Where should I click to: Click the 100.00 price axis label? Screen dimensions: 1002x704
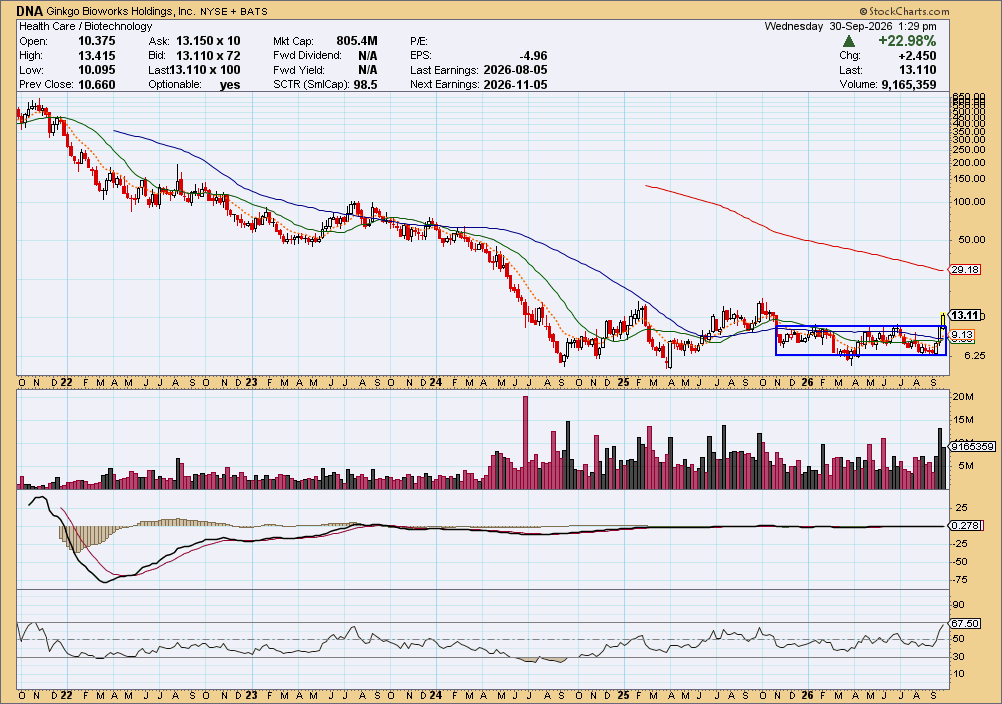[969, 201]
